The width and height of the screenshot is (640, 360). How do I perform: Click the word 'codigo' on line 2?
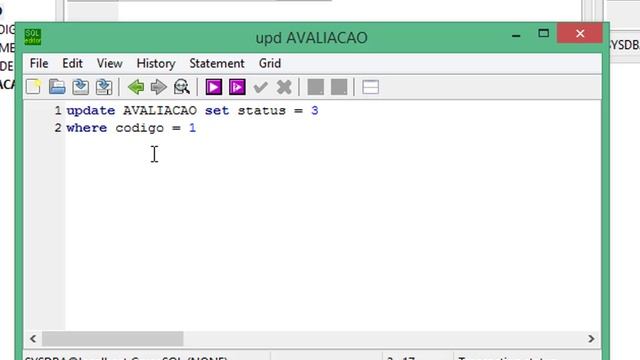[x=140, y=129]
